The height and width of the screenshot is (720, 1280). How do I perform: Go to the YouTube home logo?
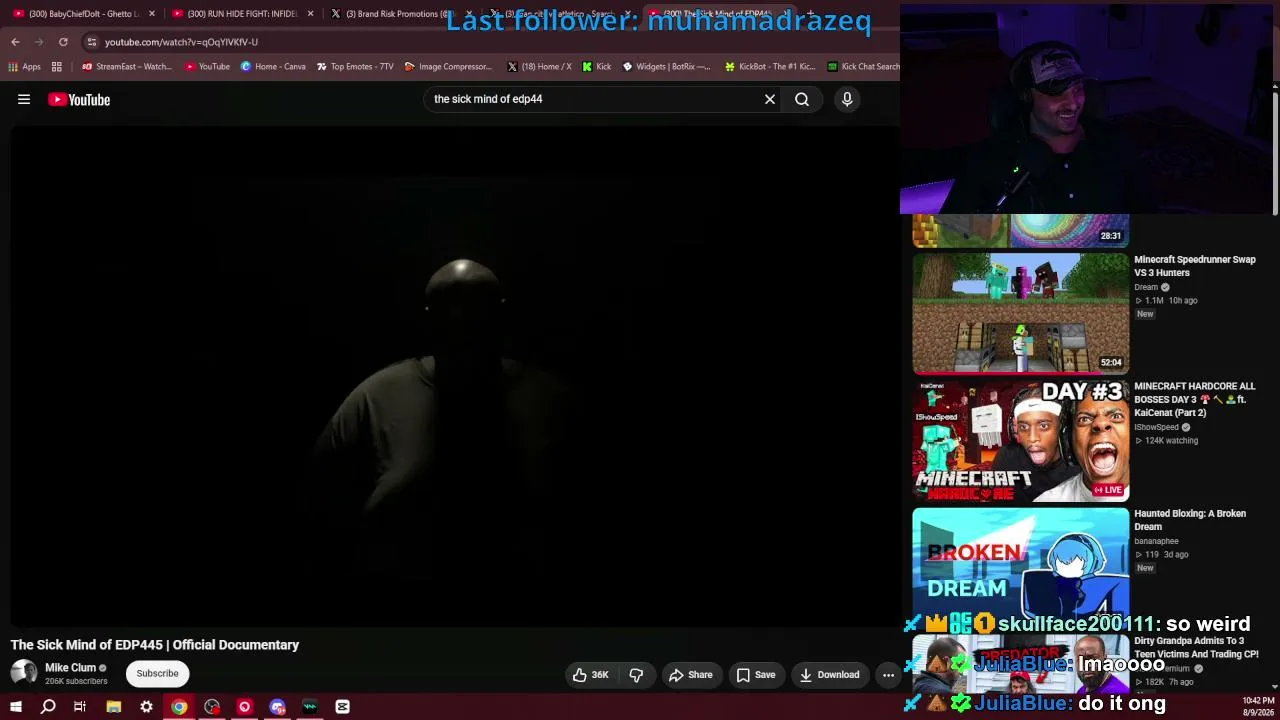[x=79, y=99]
